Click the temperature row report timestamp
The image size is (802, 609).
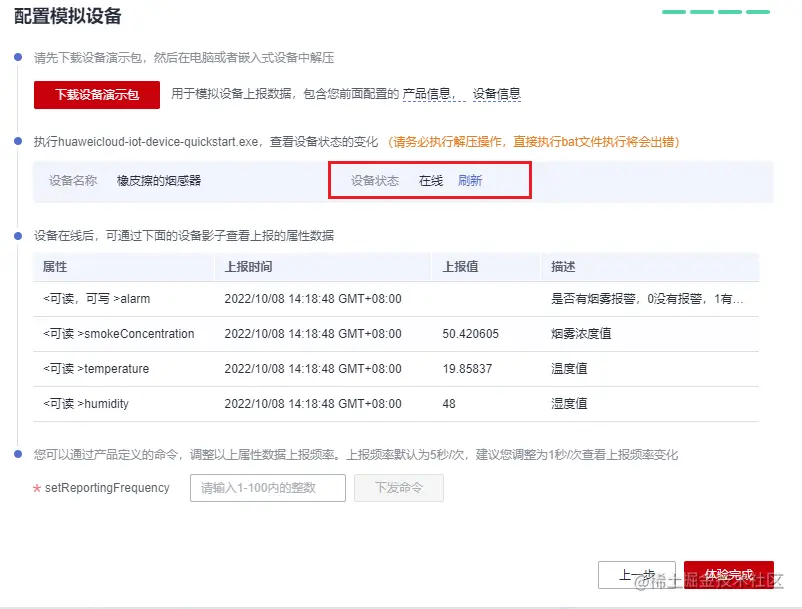click(313, 369)
